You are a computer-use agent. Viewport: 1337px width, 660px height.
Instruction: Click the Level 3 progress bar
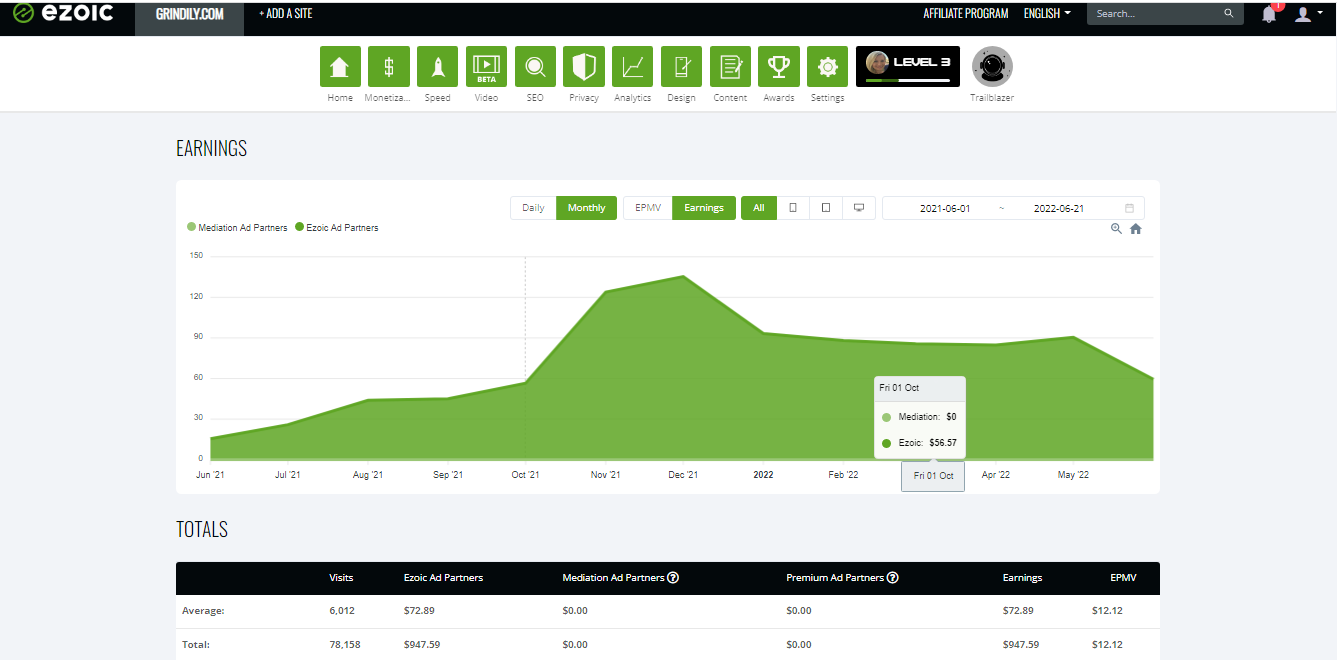click(x=908, y=80)
